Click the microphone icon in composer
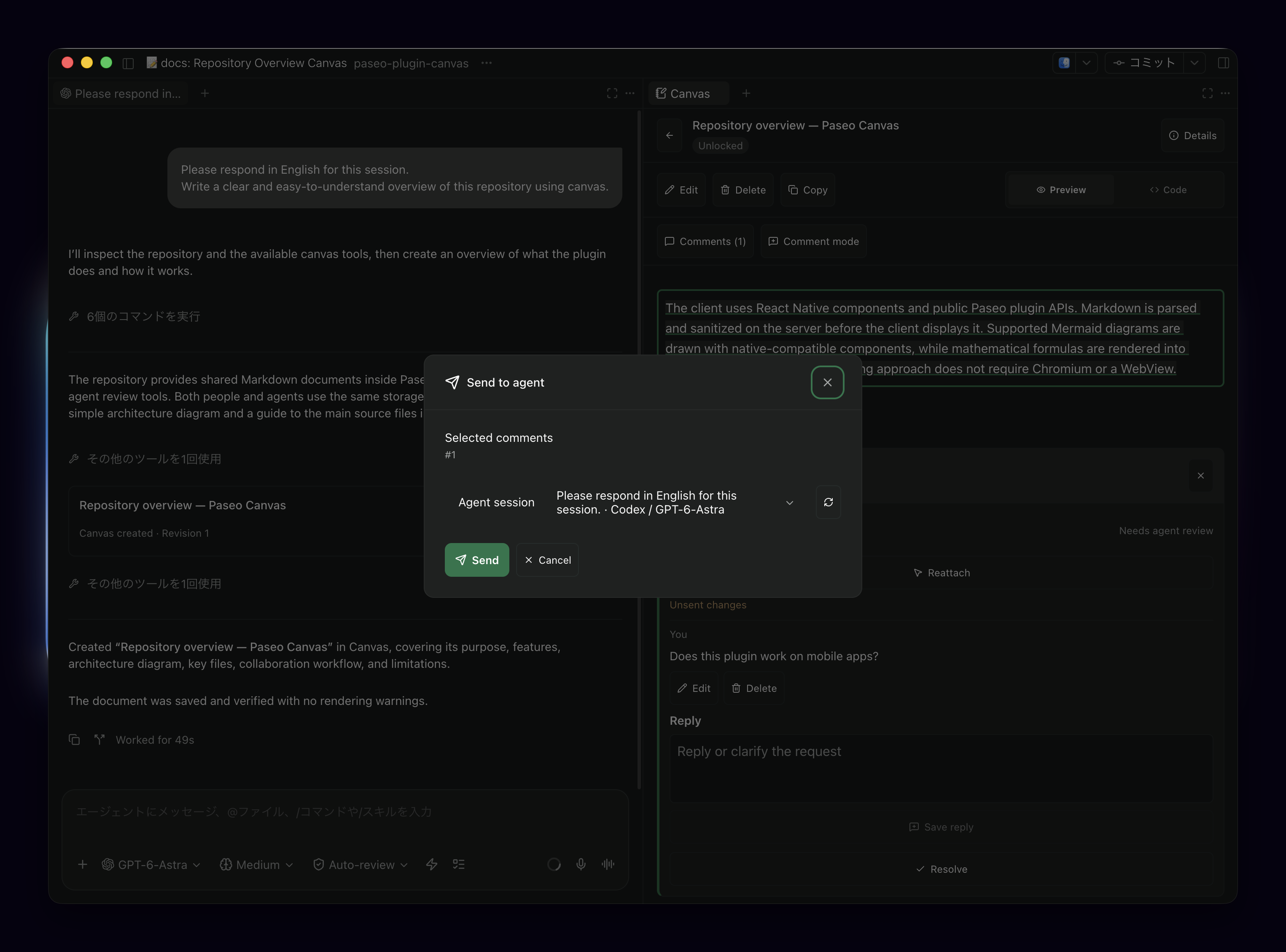Image resolution: width=1286 pixels, height=952 pixels. pos(581,864)
